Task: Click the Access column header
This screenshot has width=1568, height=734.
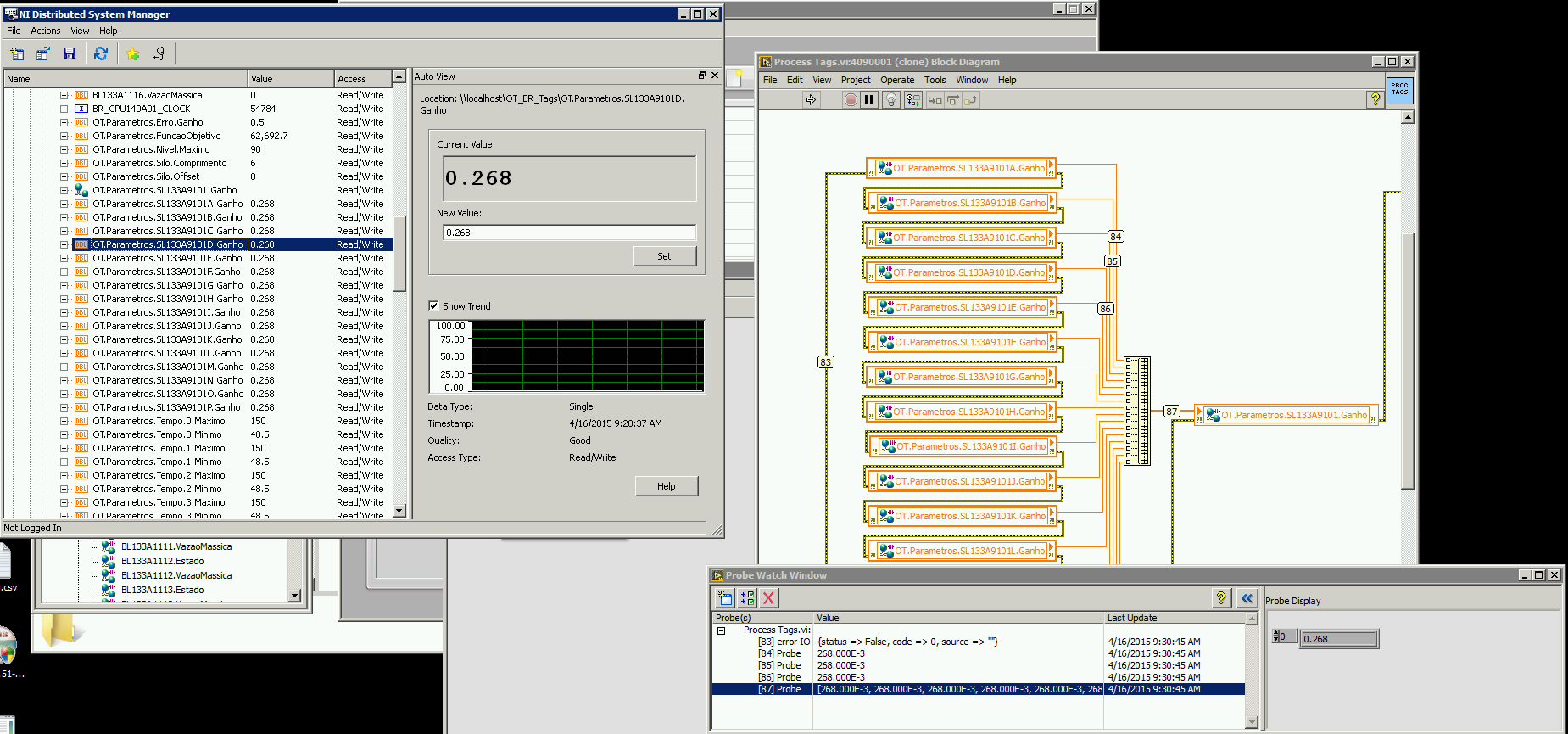Action: click(363, 78)
